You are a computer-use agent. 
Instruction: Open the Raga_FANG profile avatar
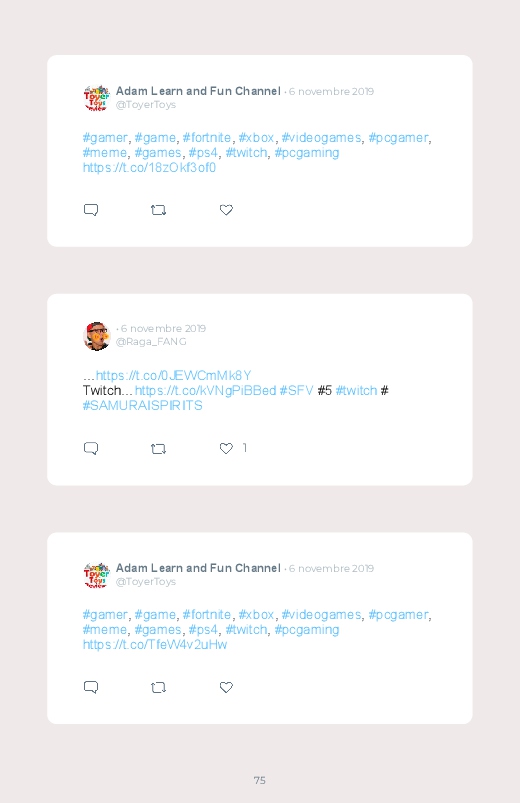point(96,336)
